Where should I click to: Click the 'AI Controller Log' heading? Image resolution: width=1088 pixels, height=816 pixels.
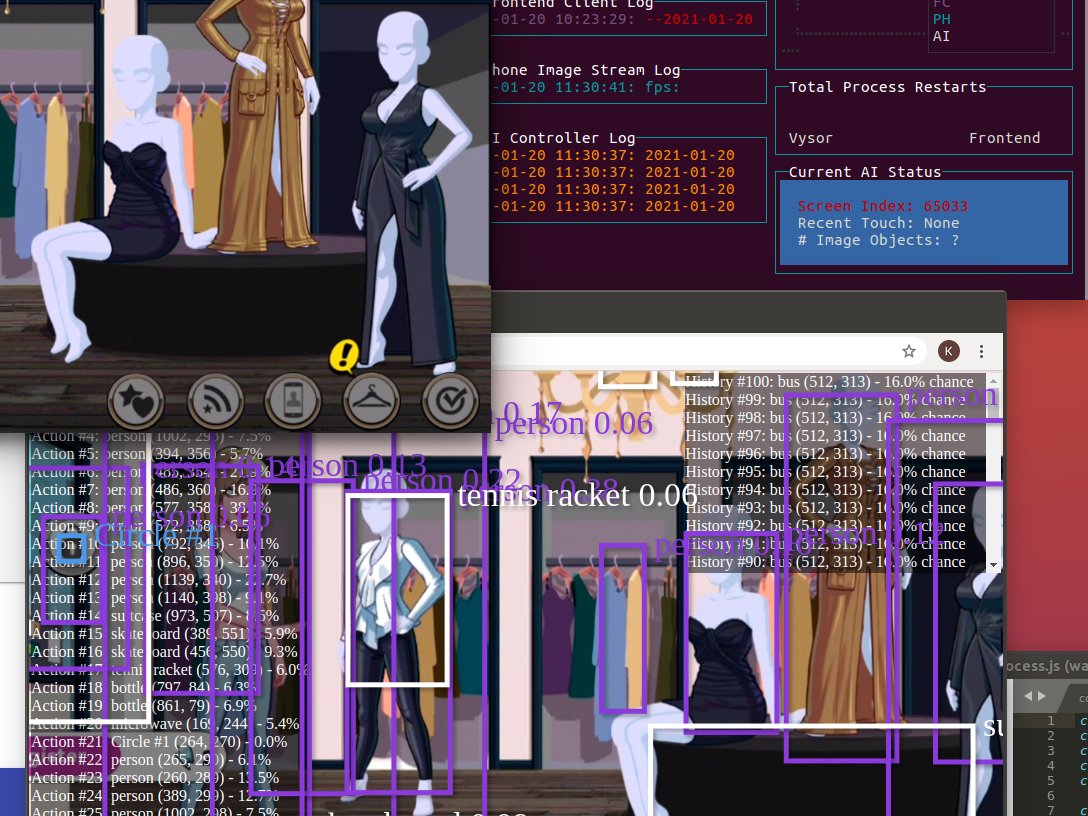(x=563, y=138)
